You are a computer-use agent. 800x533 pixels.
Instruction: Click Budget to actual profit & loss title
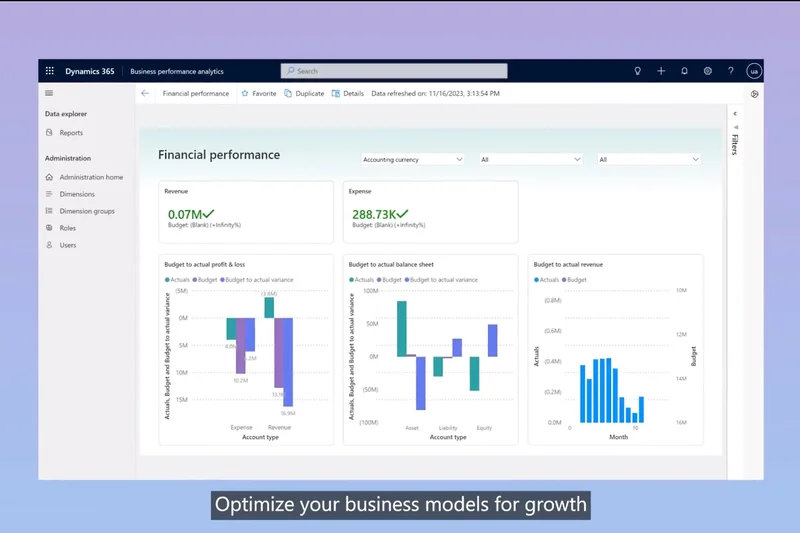205,264
